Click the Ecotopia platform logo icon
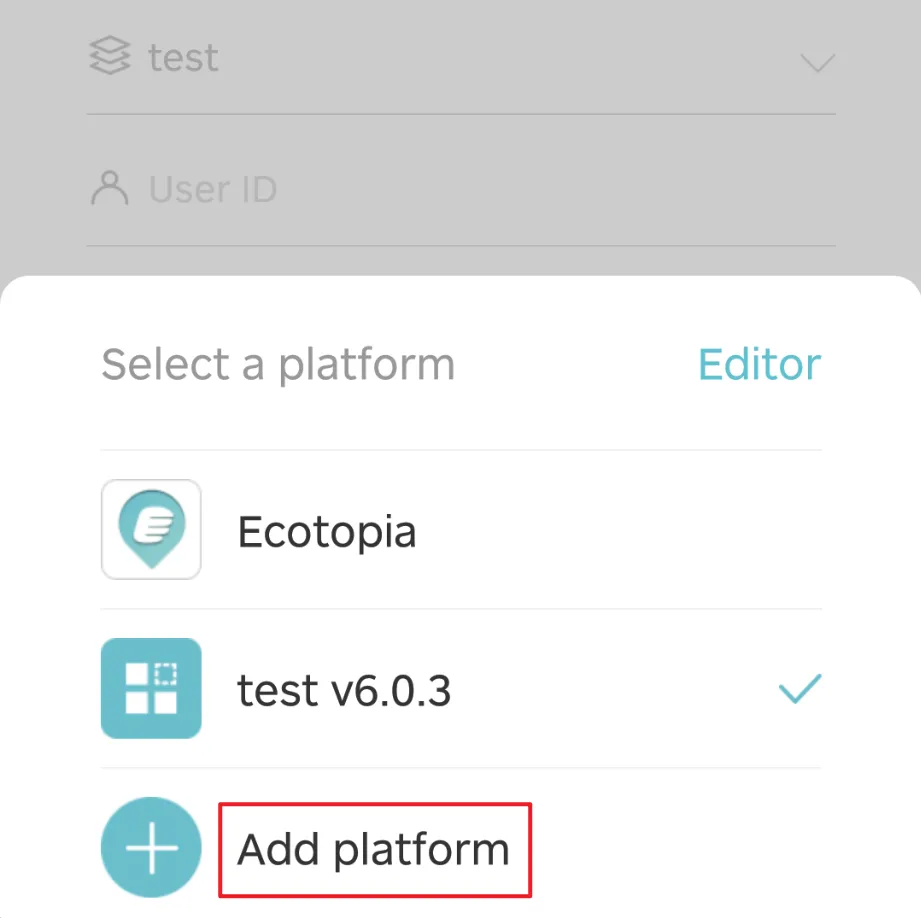The image size is (921, 918). click(151, 529)
